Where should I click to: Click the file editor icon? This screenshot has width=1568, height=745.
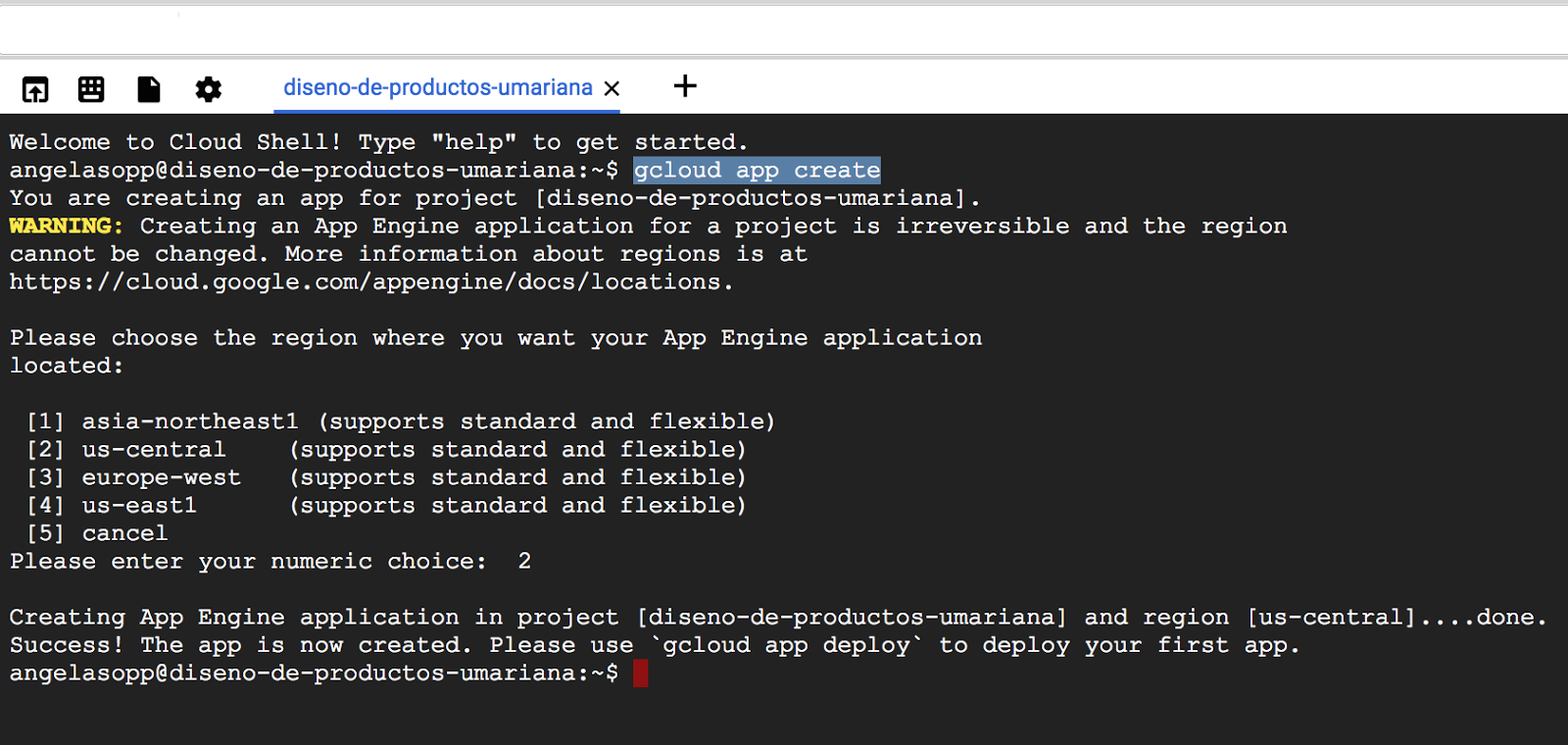(149, 89)
